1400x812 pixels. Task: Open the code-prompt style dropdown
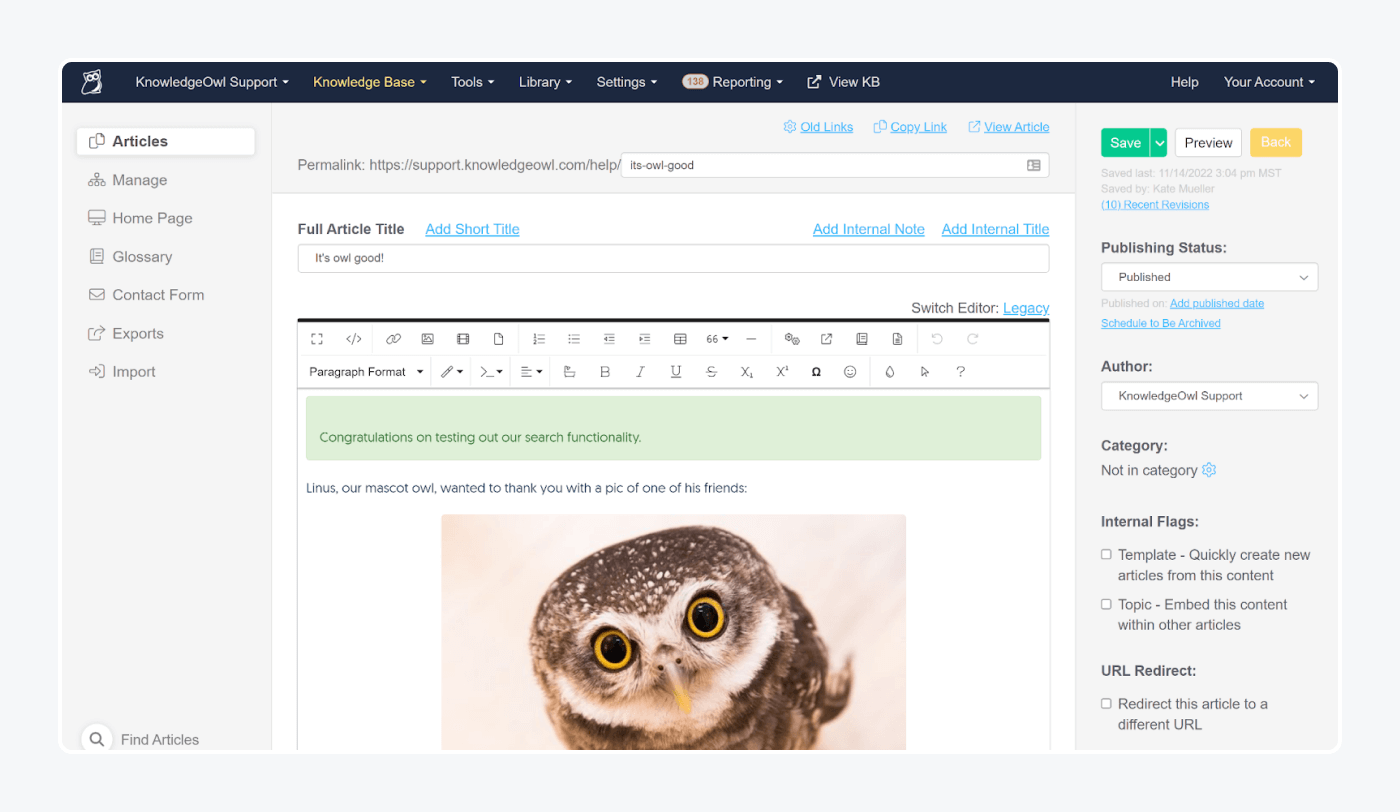coord(491,371)
